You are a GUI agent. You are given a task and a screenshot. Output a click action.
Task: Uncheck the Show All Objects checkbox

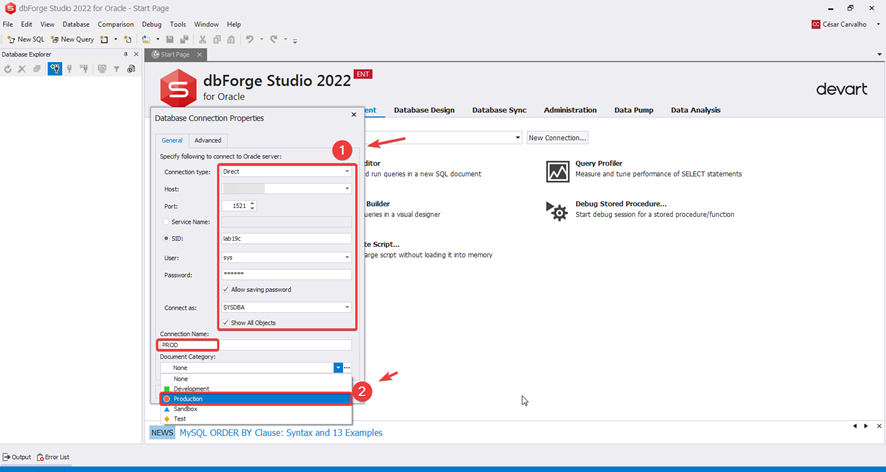pos(226,322)
